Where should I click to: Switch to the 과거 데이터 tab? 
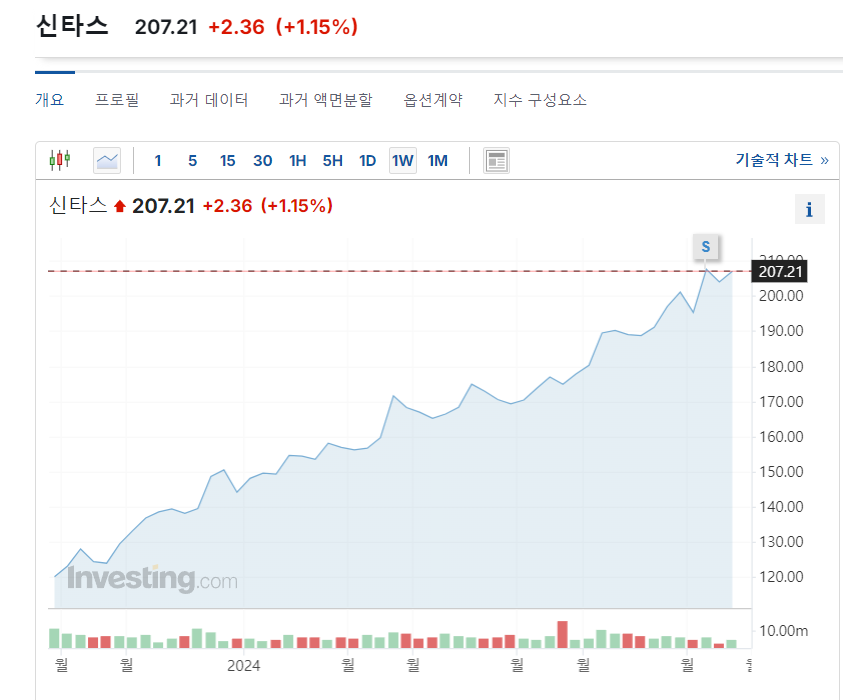pos(208,100)
